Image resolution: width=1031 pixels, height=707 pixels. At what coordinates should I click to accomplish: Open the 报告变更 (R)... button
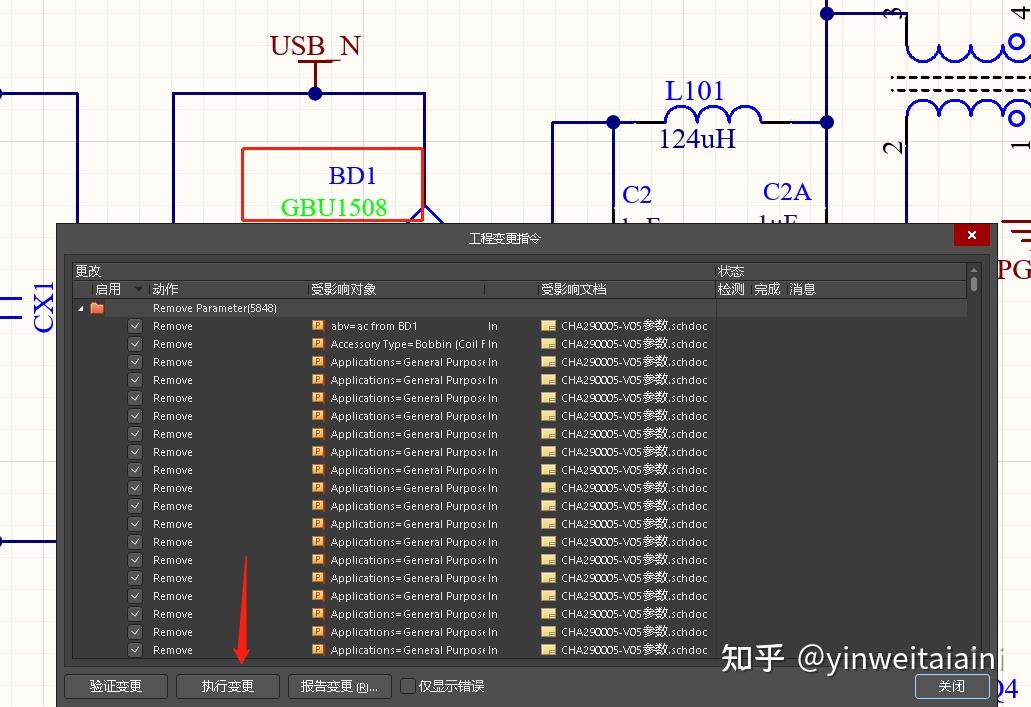(x=339, y=686)
